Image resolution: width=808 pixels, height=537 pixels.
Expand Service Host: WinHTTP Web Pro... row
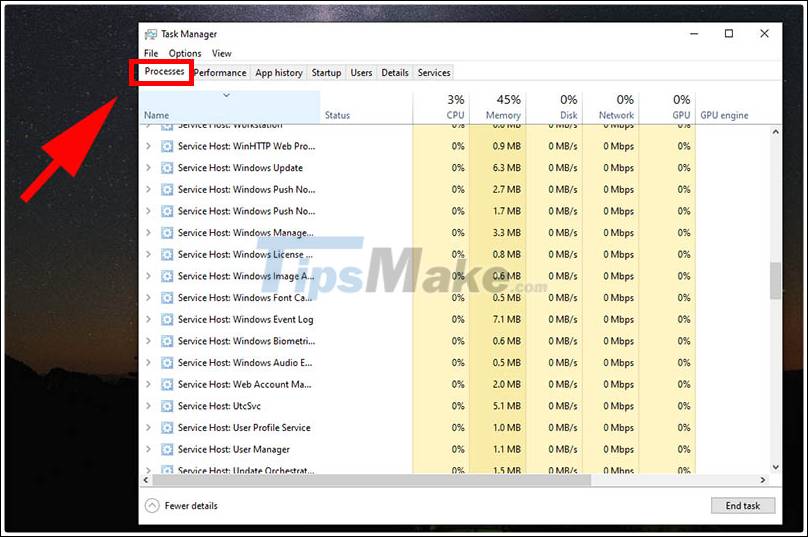coord(148,146)
